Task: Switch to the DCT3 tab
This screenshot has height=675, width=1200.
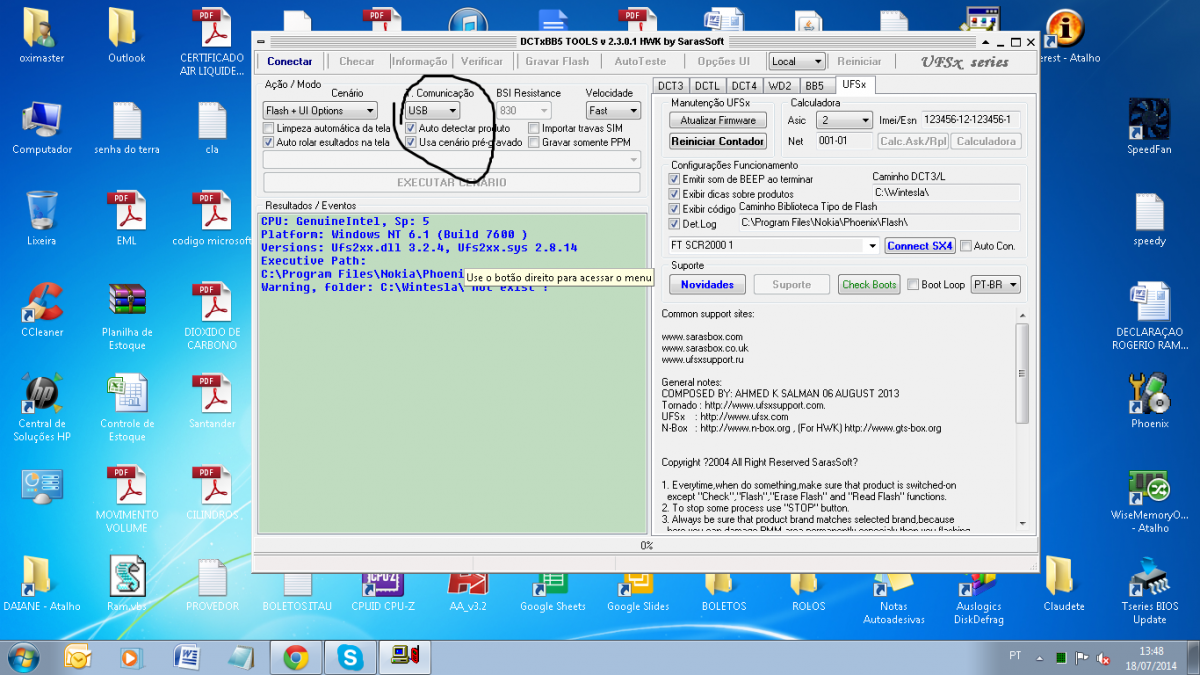Action: click(671, 86)
